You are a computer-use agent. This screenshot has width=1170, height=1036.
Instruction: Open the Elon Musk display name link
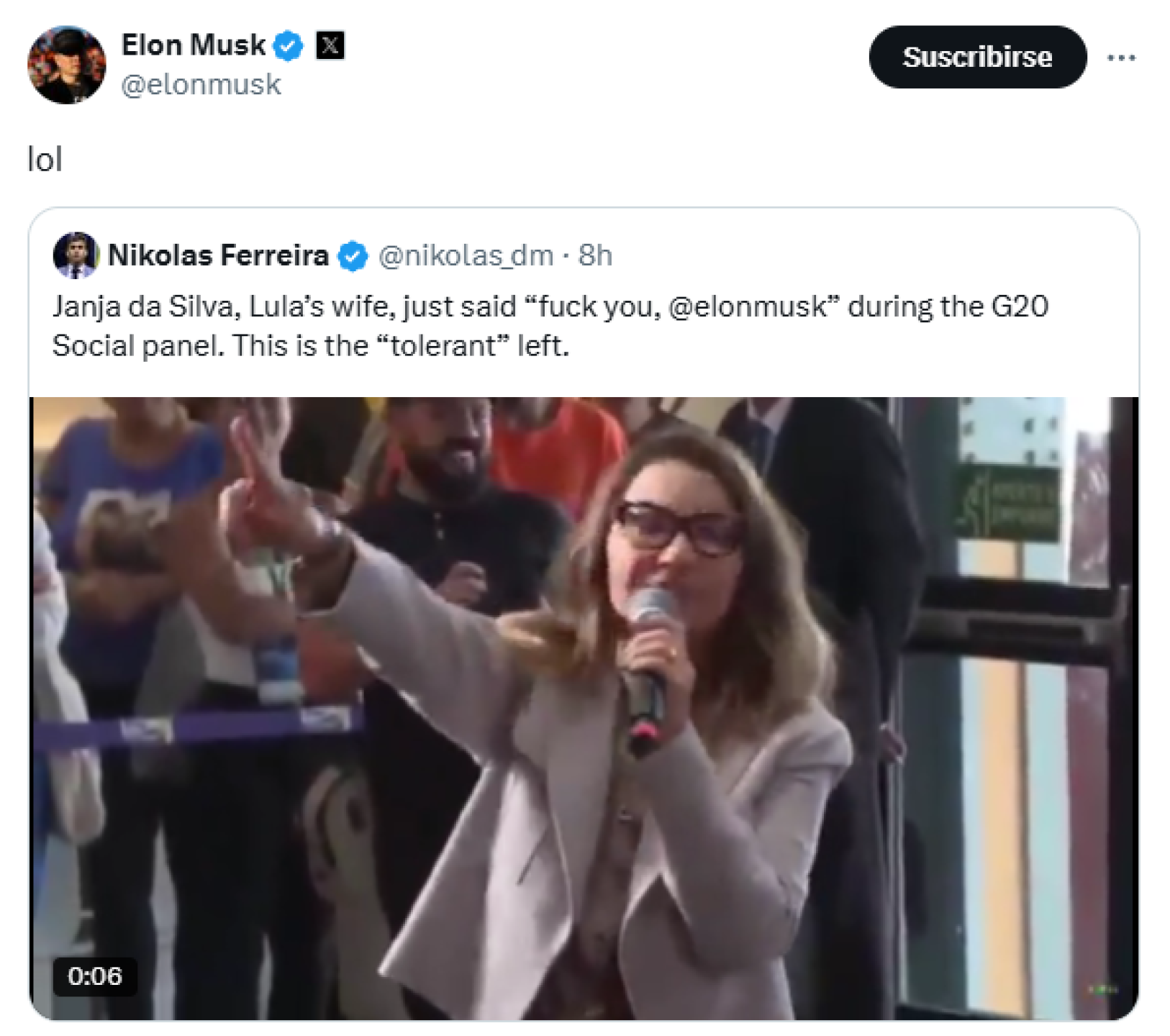click(193, 45)
